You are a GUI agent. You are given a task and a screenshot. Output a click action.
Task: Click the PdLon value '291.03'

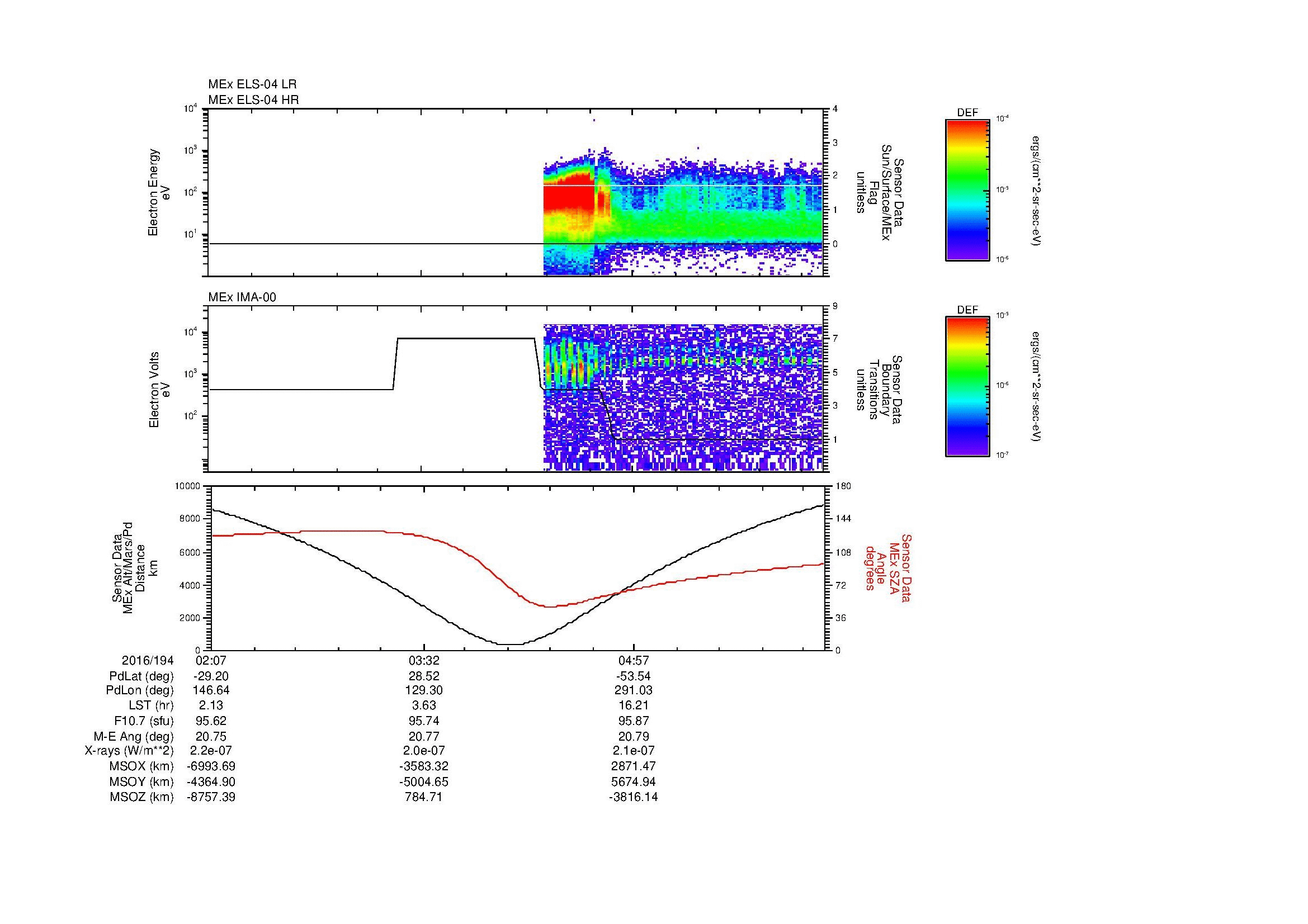(x=634, y=690)
